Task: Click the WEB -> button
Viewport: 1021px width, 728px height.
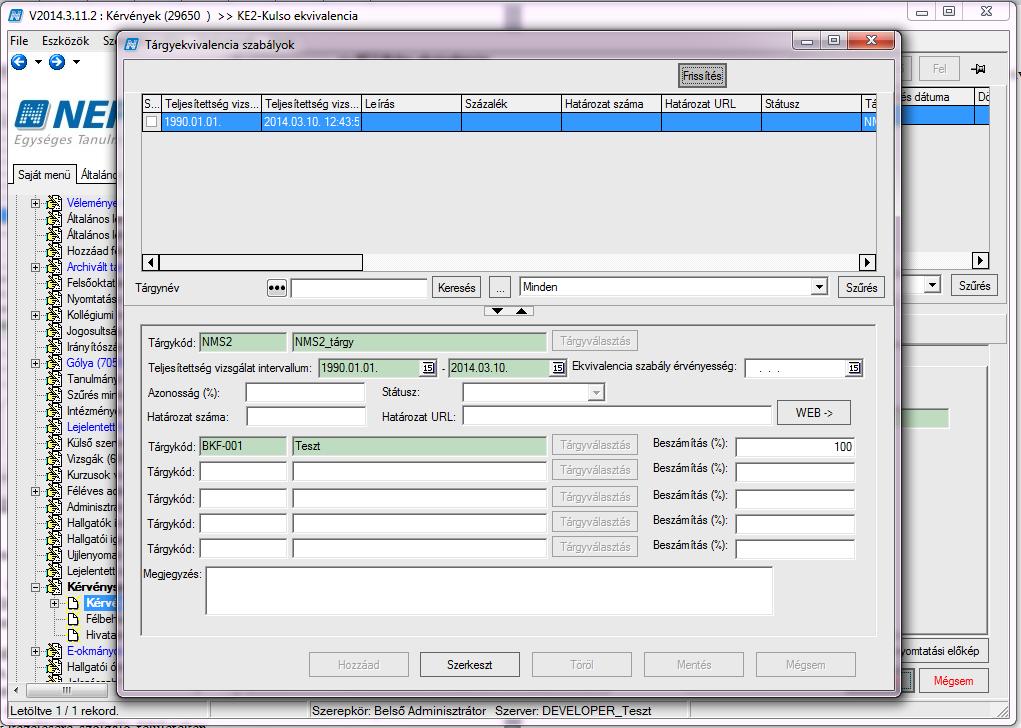Action: (x=814, y=413)
